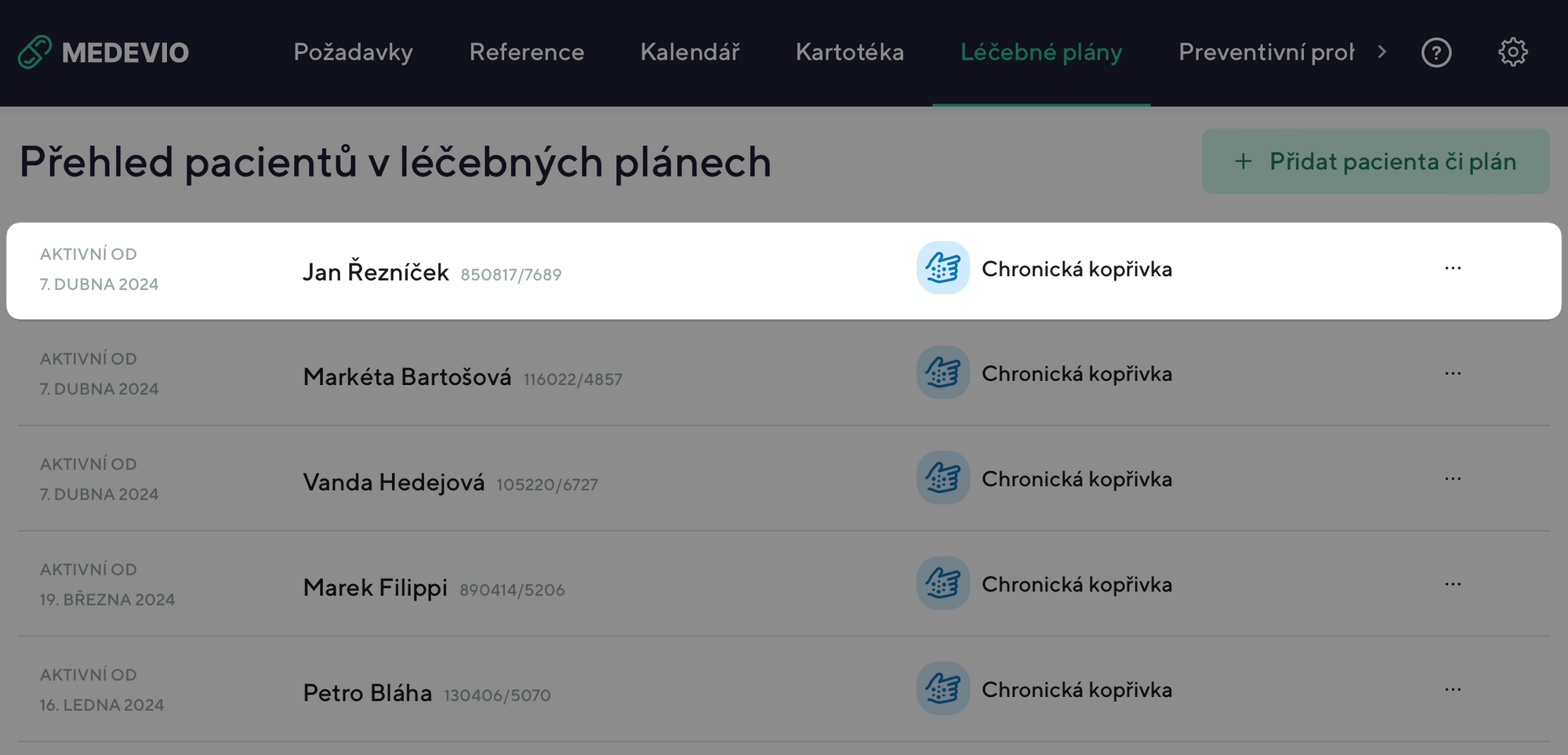The image size is (1568, 755).
Task: Go to Požadavky in the navigation
Action: (354, 52)
